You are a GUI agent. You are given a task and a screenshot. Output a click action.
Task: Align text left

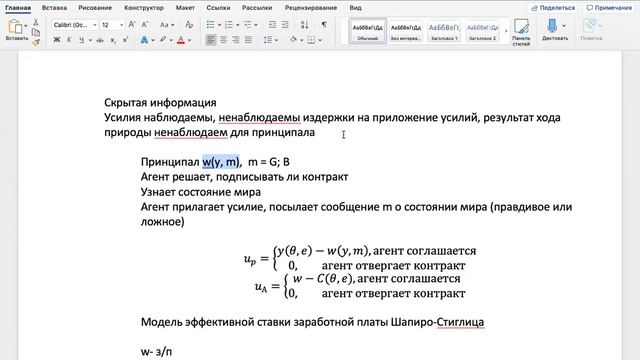(x=211, y=40)
